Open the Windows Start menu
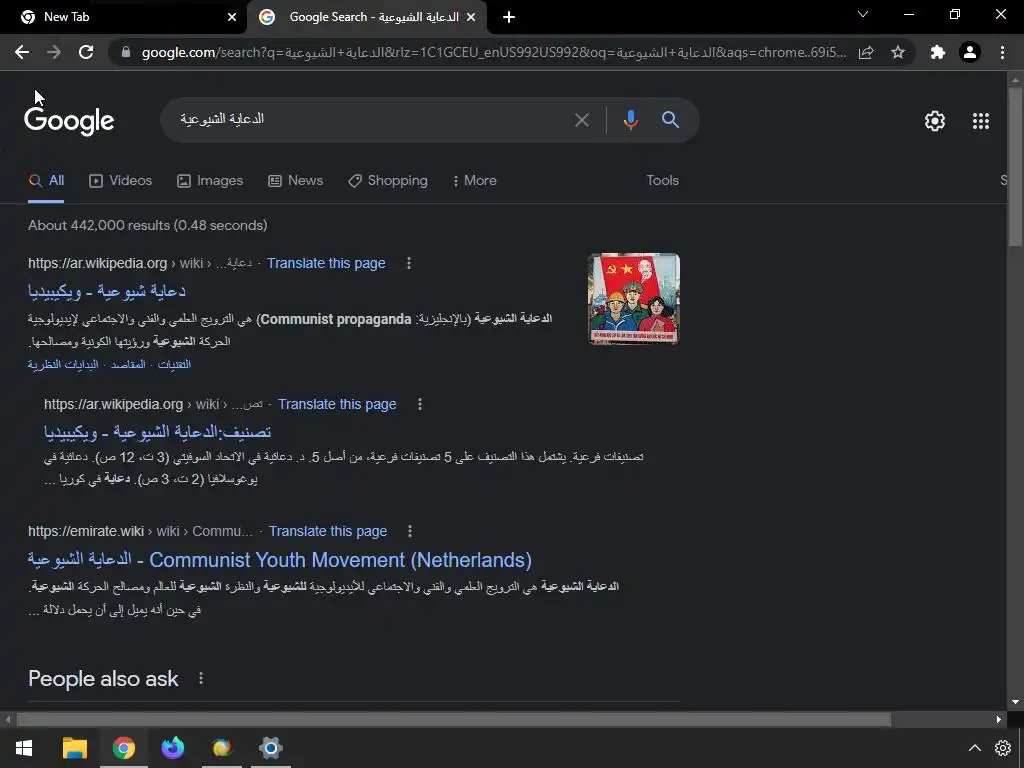This screenshot has height=768, width=1024. pyautogui.click(x=24, y=748)
